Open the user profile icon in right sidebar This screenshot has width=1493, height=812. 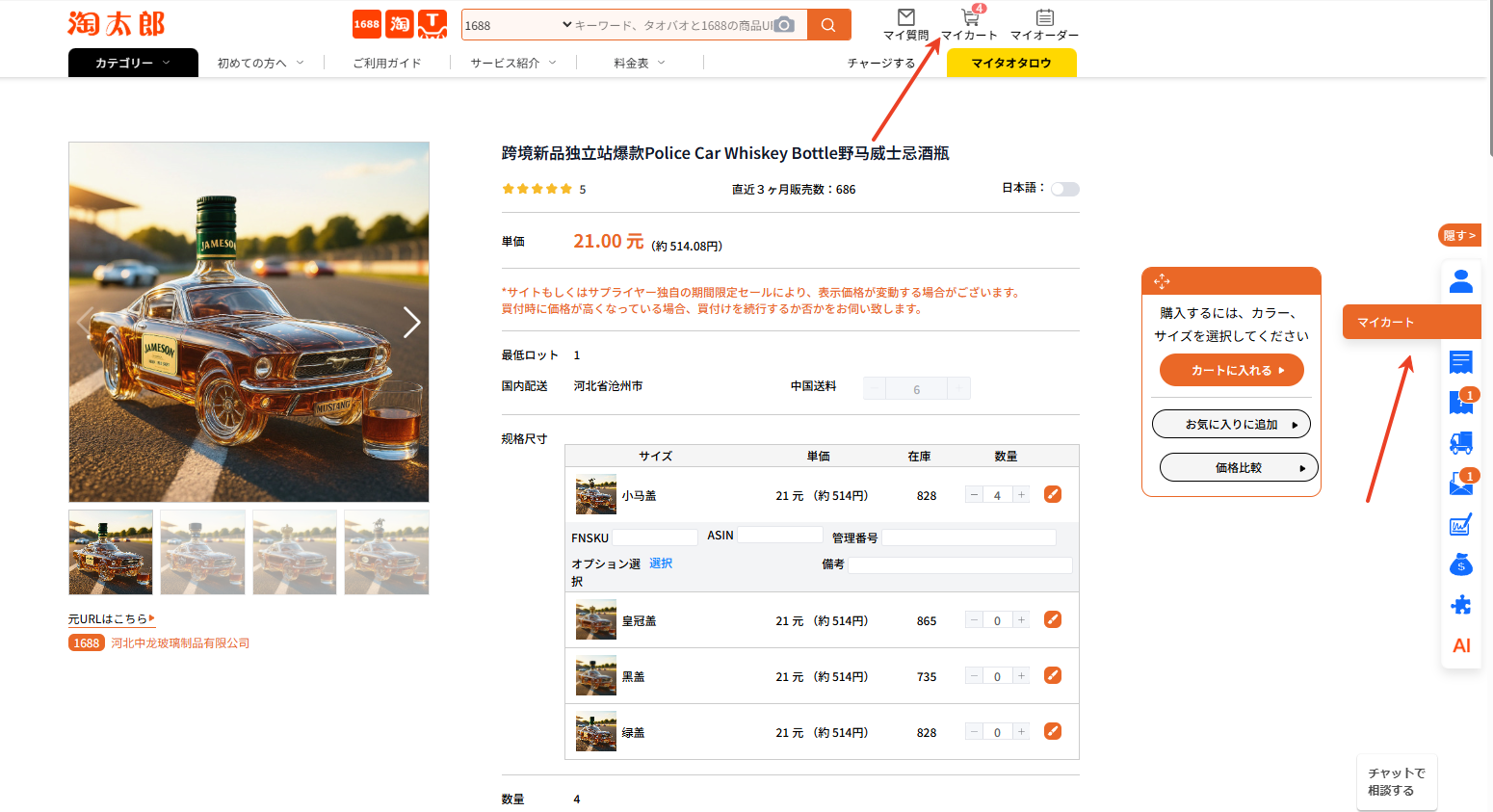(1461, 281)
